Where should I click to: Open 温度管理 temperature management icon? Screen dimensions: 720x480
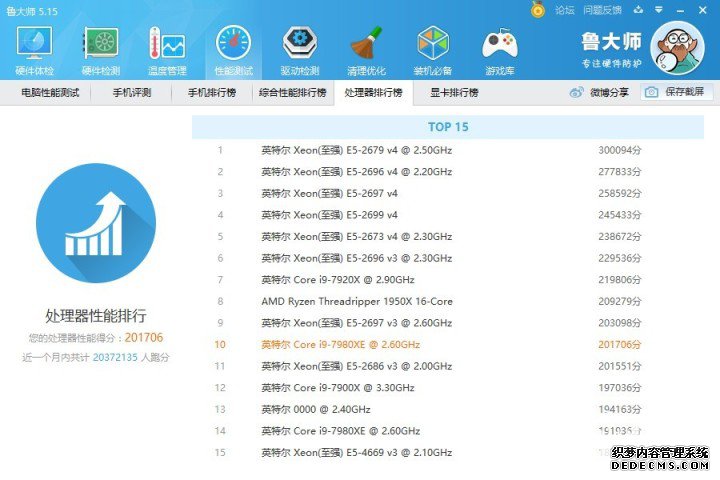click(x=167, y=51)
